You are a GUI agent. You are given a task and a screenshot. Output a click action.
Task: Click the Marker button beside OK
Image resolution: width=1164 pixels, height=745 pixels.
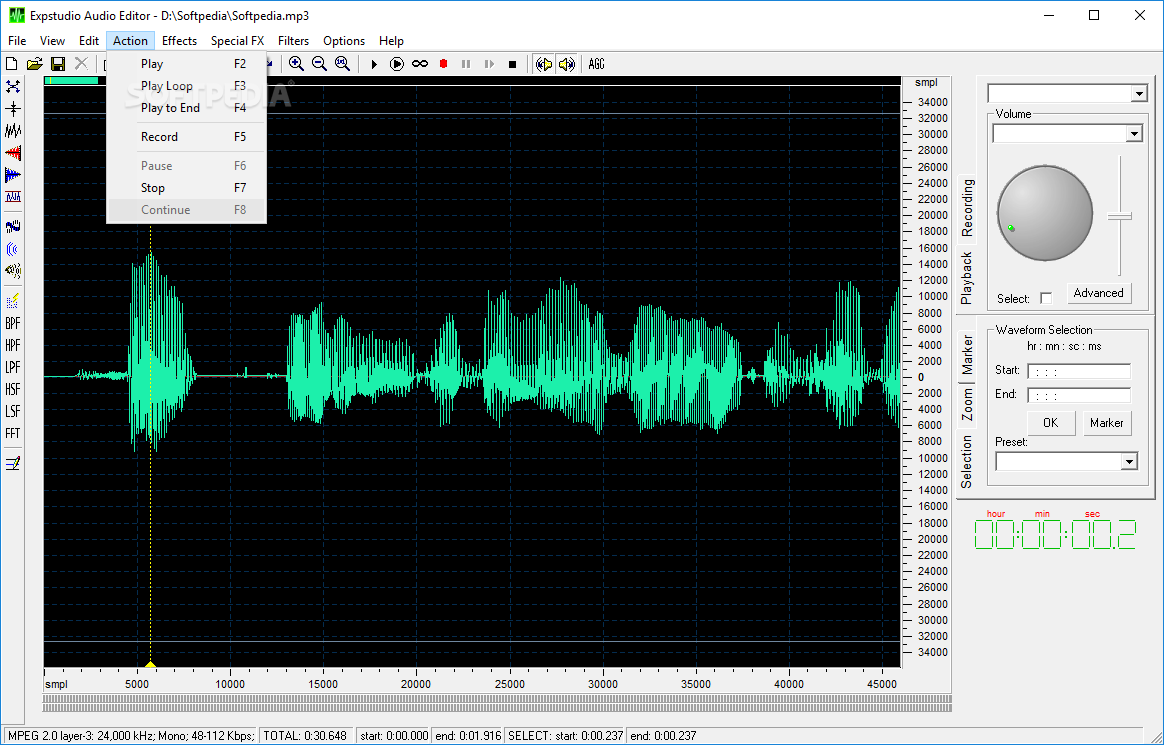[x=1106, y=422]
